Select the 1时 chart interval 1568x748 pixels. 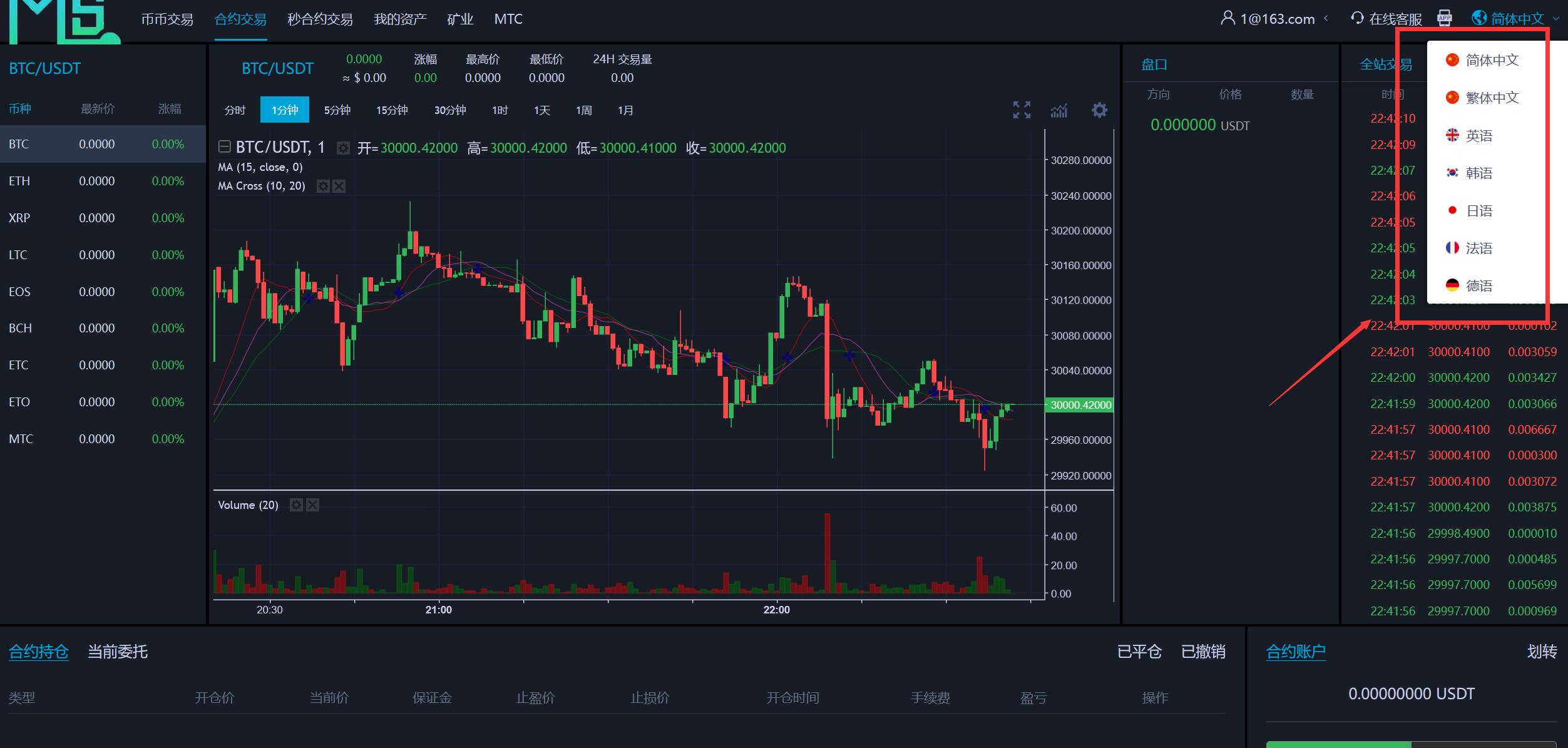[500, 110]
